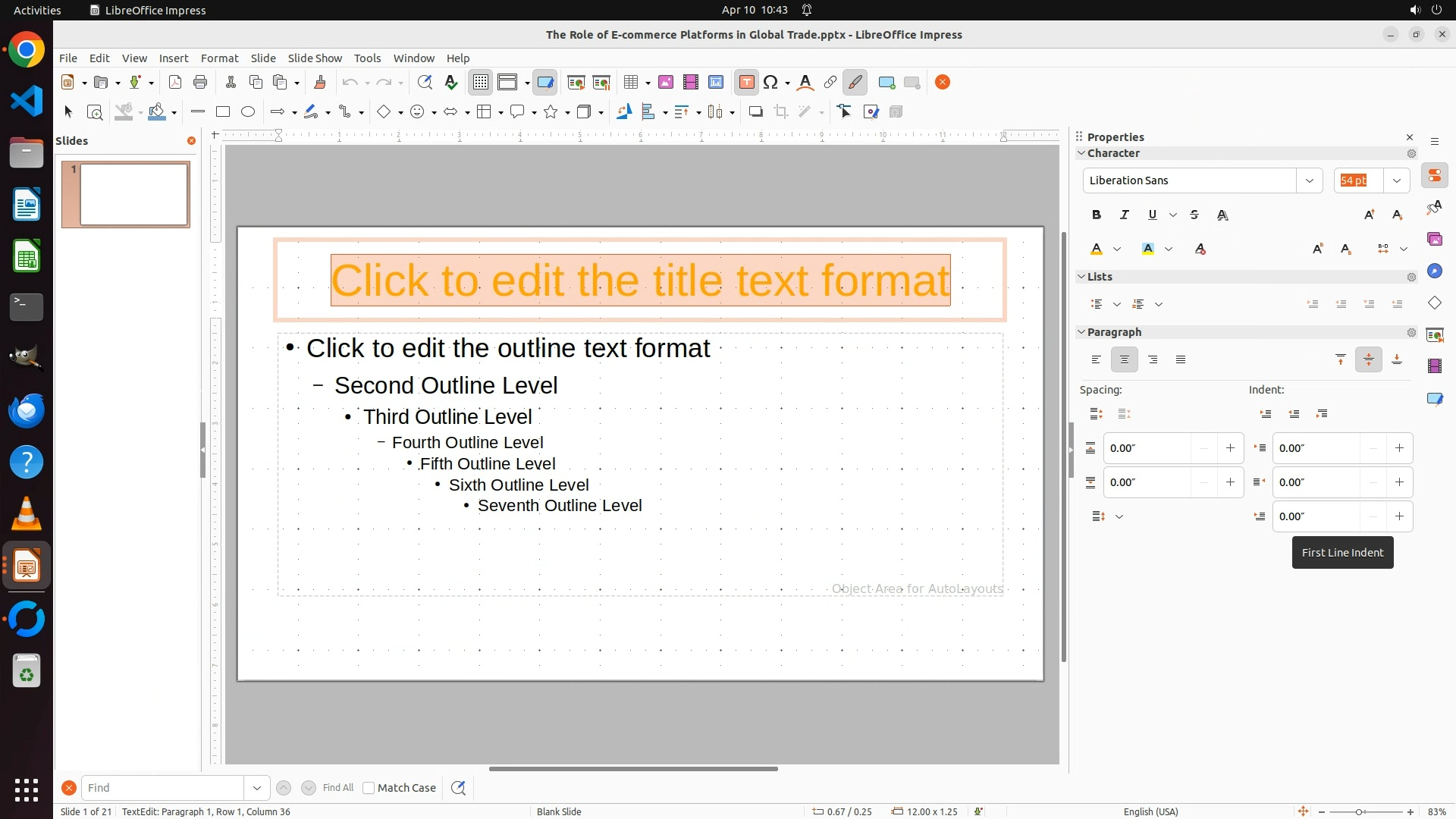Select the Rectangle shape tool

[x=223, y=112]
